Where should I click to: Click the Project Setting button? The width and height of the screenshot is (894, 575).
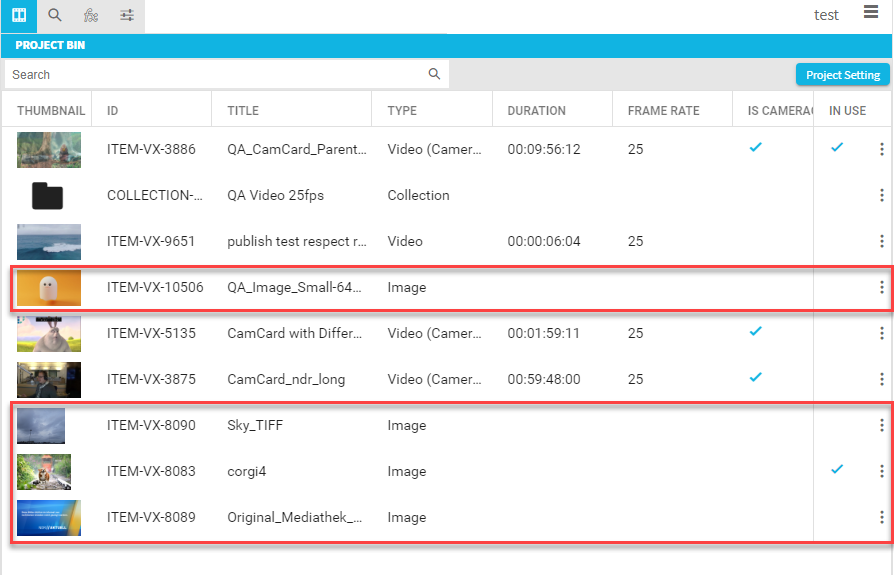coord(842,75)
